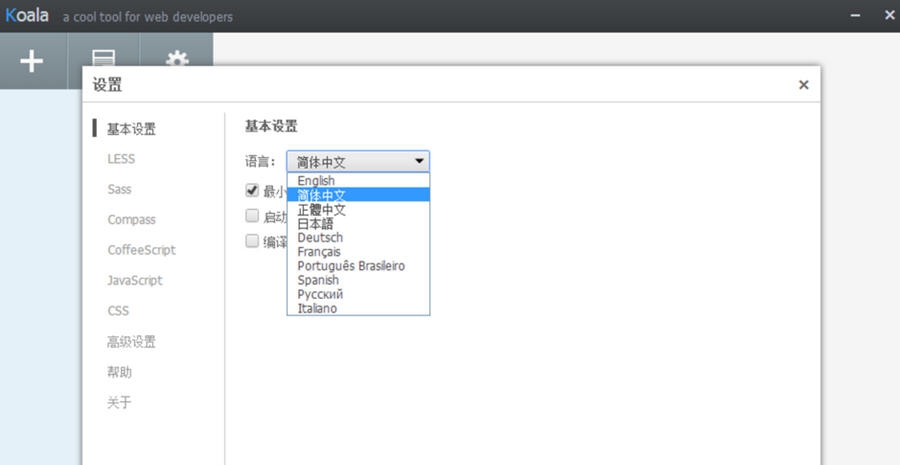Switch to CSS settings section
This screenshot has width=900, height=465.
point(118,311)
